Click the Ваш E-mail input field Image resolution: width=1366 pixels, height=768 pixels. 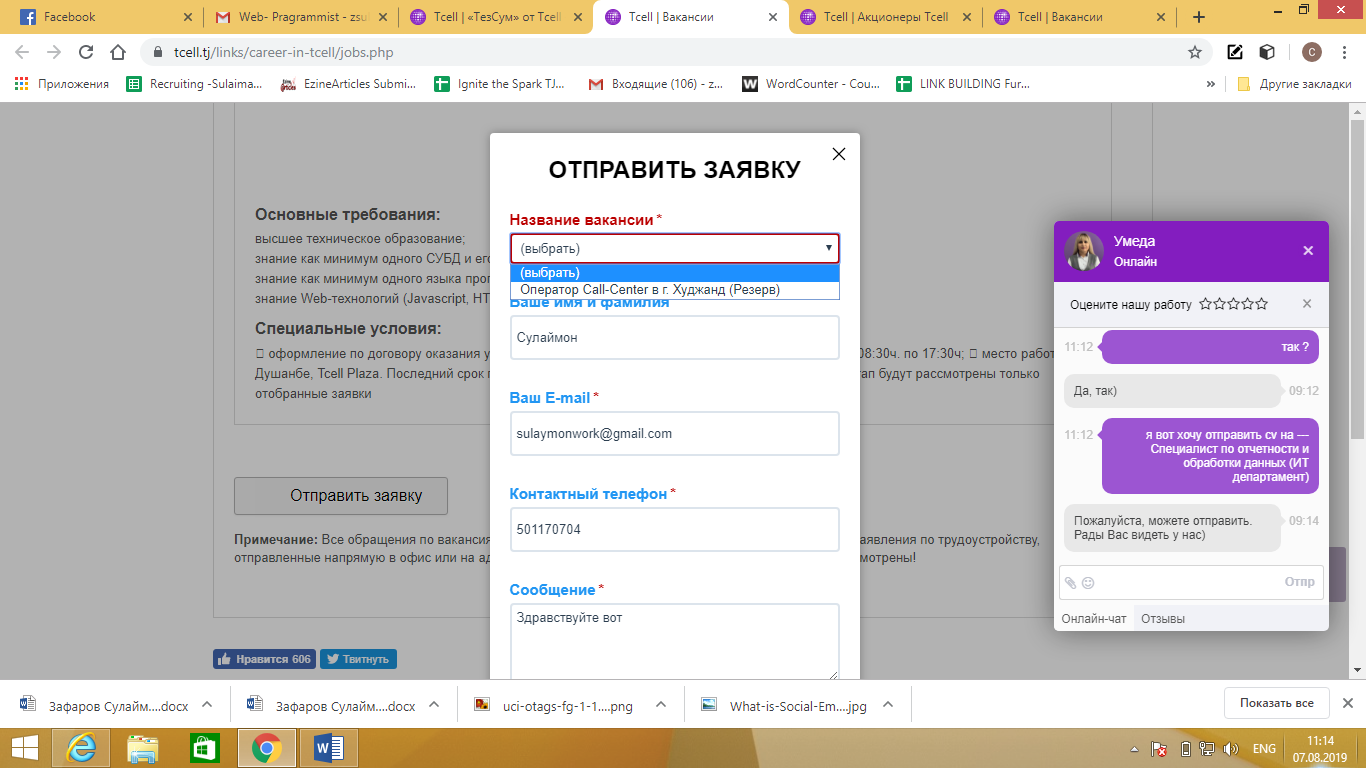pos(675,434)
